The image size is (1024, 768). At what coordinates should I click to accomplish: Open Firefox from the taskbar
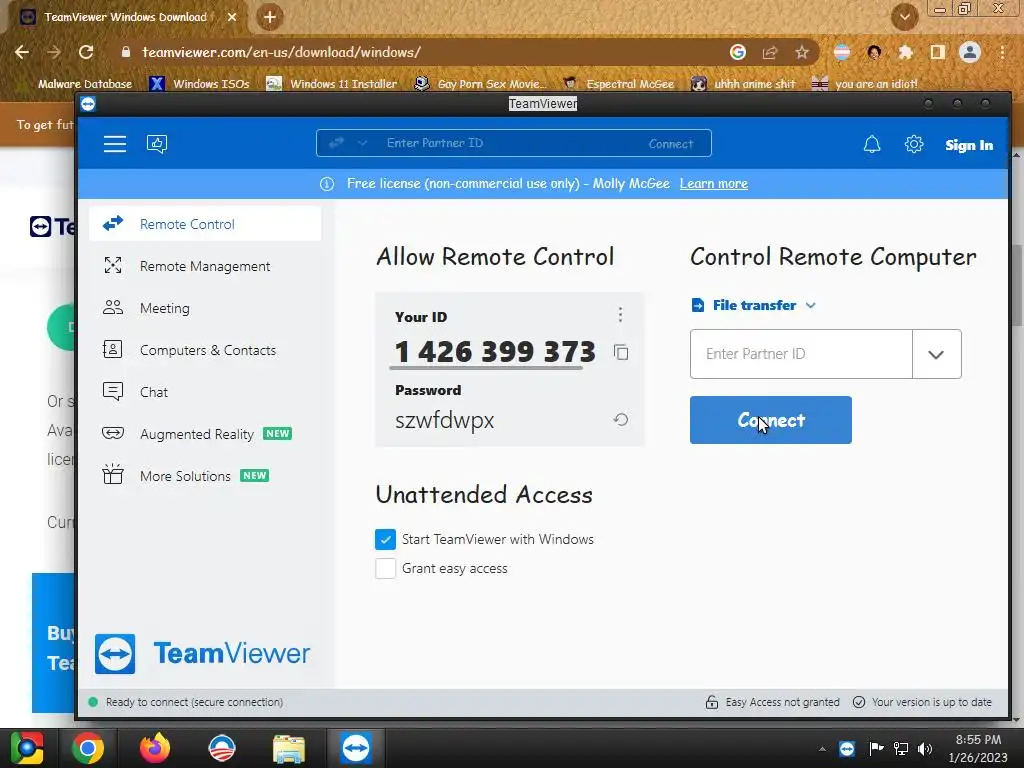155,748
